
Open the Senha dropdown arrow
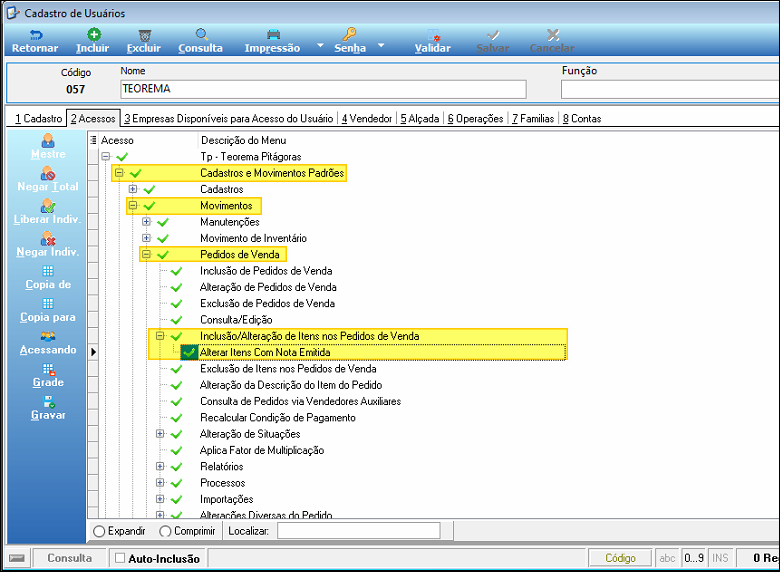tap(381, 45)
